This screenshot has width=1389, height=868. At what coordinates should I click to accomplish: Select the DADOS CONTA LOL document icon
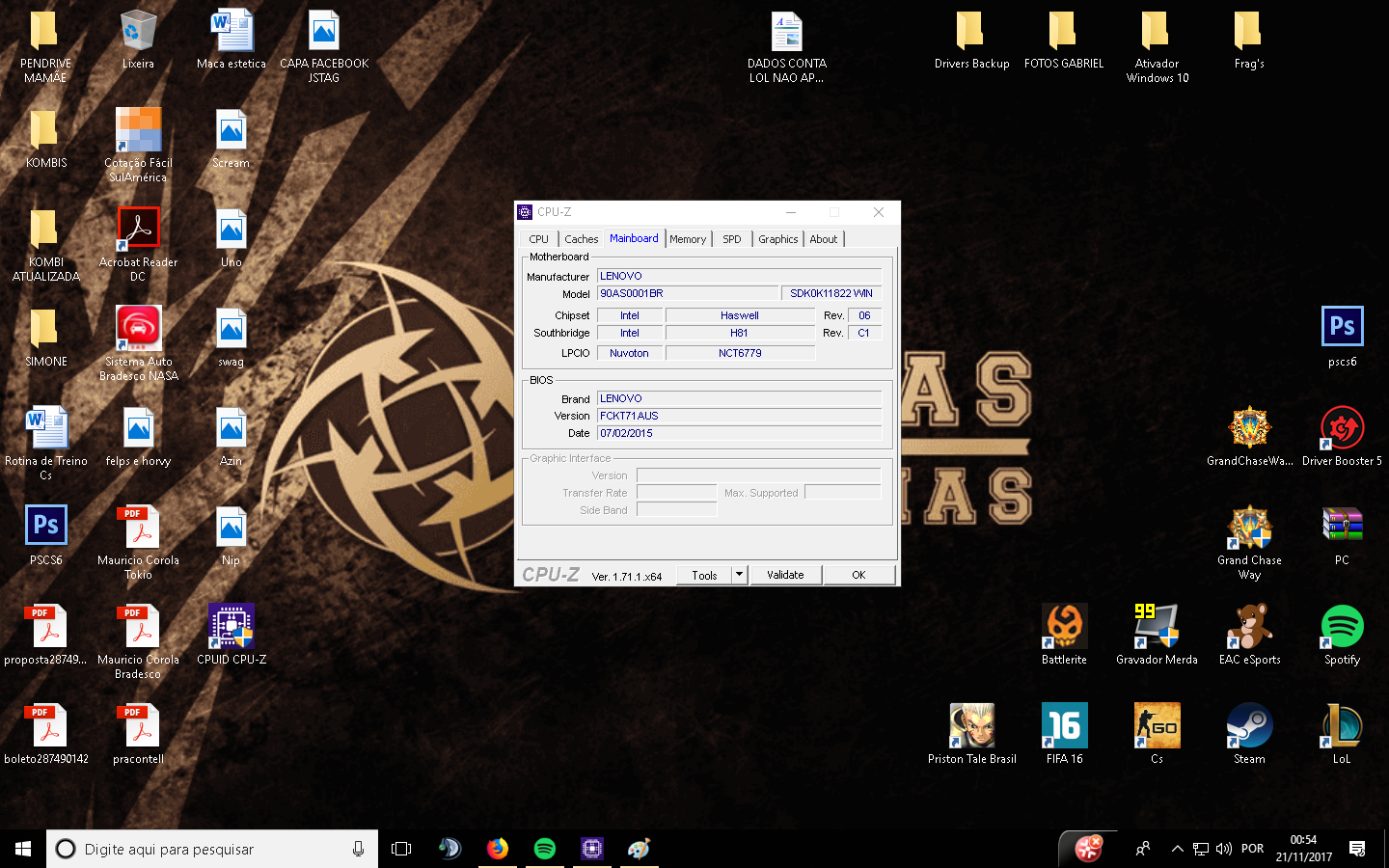tap(787, 46)
